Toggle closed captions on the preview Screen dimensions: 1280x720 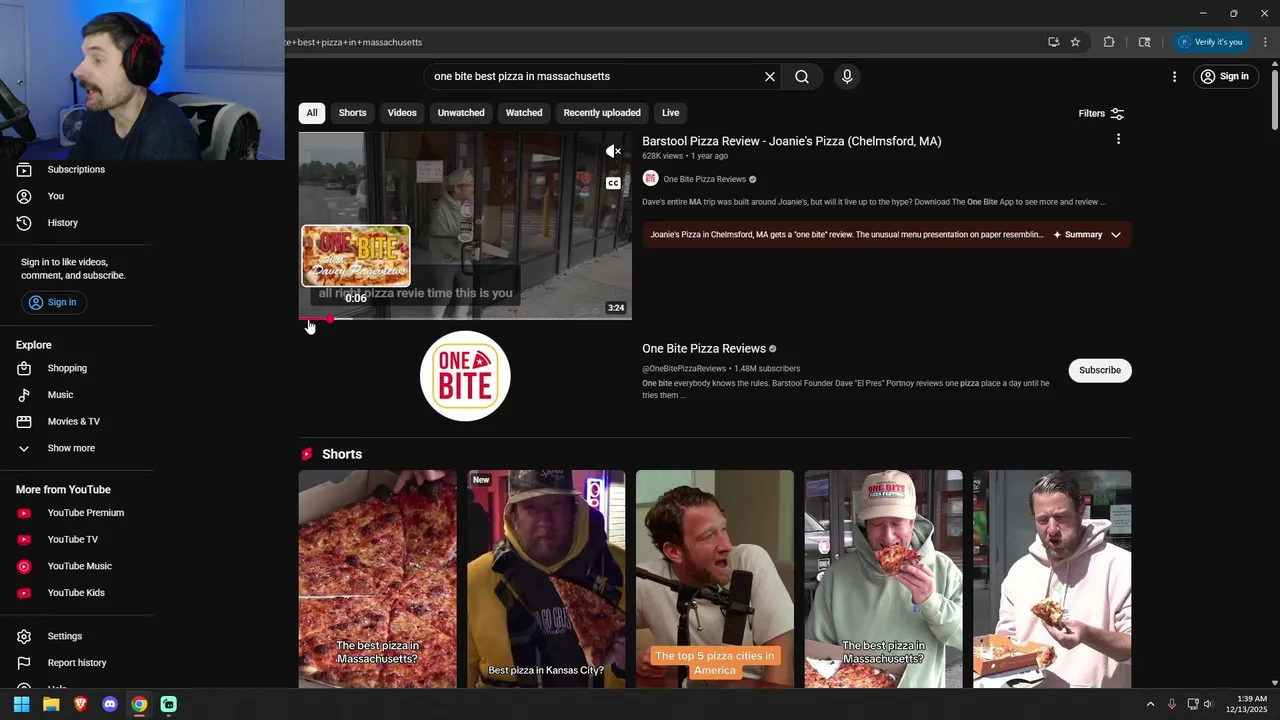tap(613, 183)
